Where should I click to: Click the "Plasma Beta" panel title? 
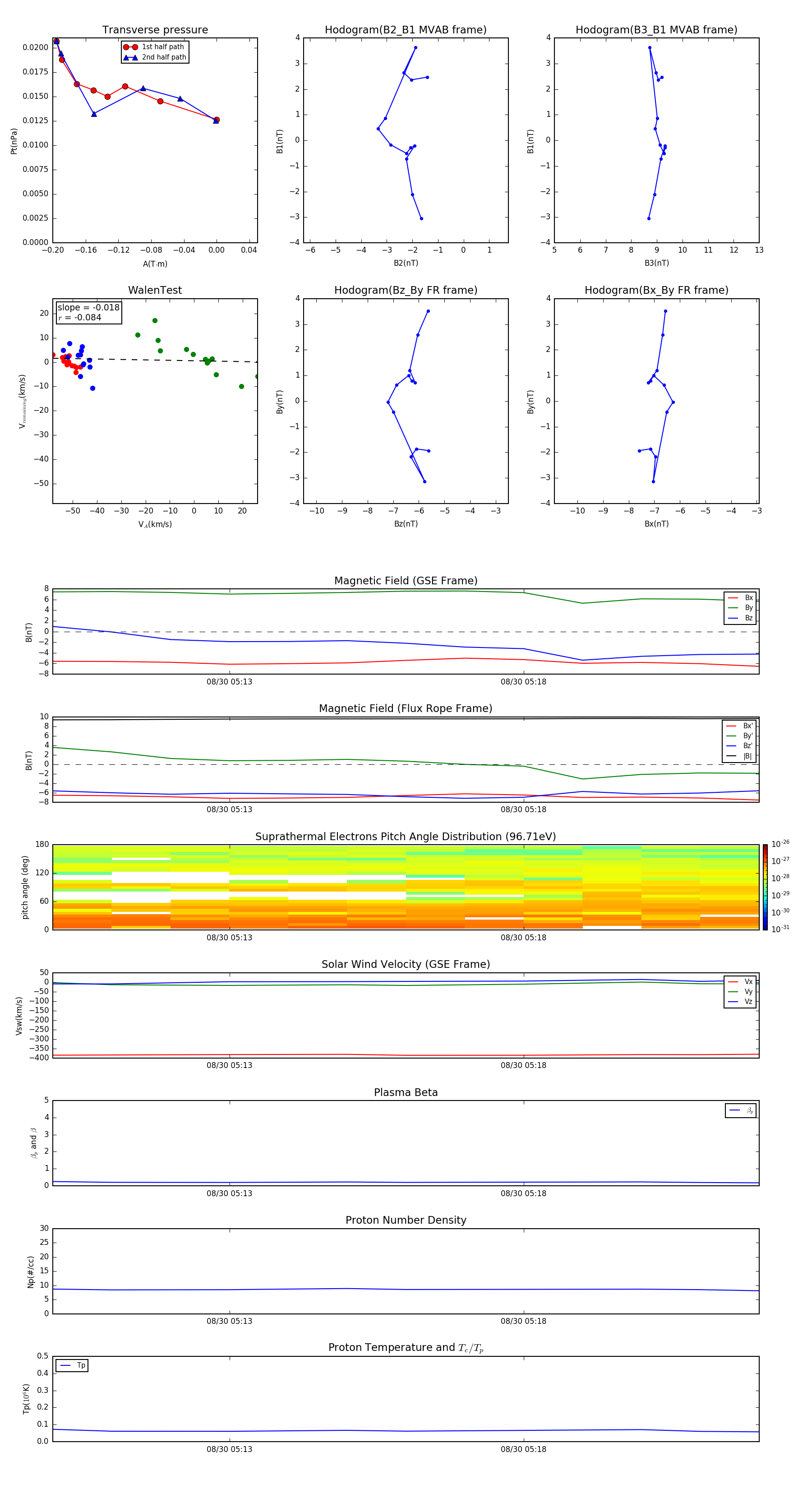coord(406,1092)
